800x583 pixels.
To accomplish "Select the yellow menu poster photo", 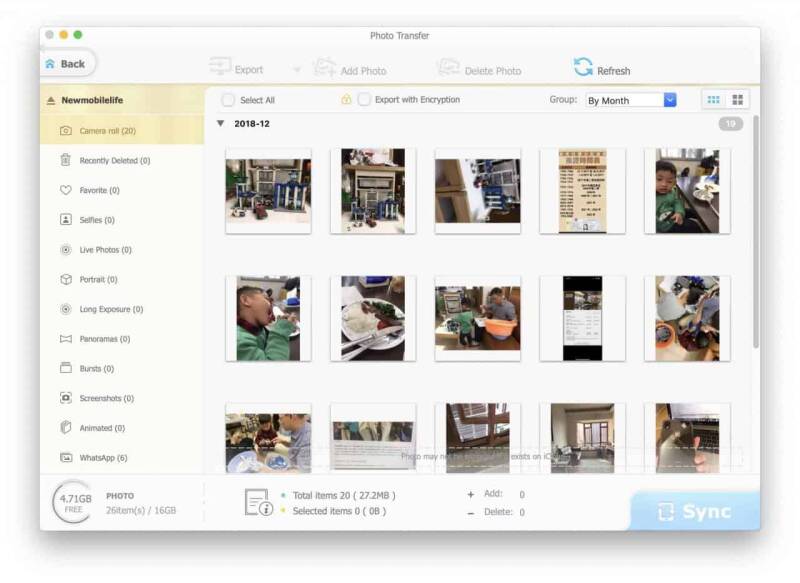I will 582,191.
